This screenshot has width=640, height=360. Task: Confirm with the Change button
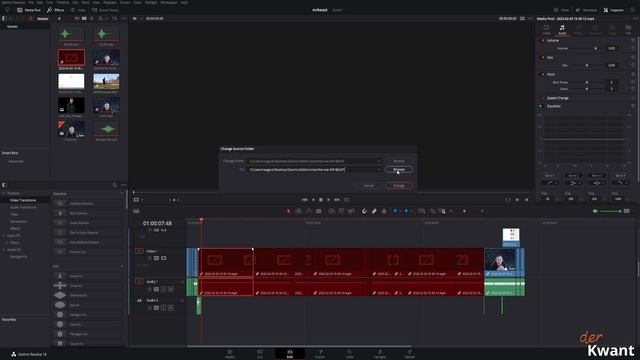[399, 186]
